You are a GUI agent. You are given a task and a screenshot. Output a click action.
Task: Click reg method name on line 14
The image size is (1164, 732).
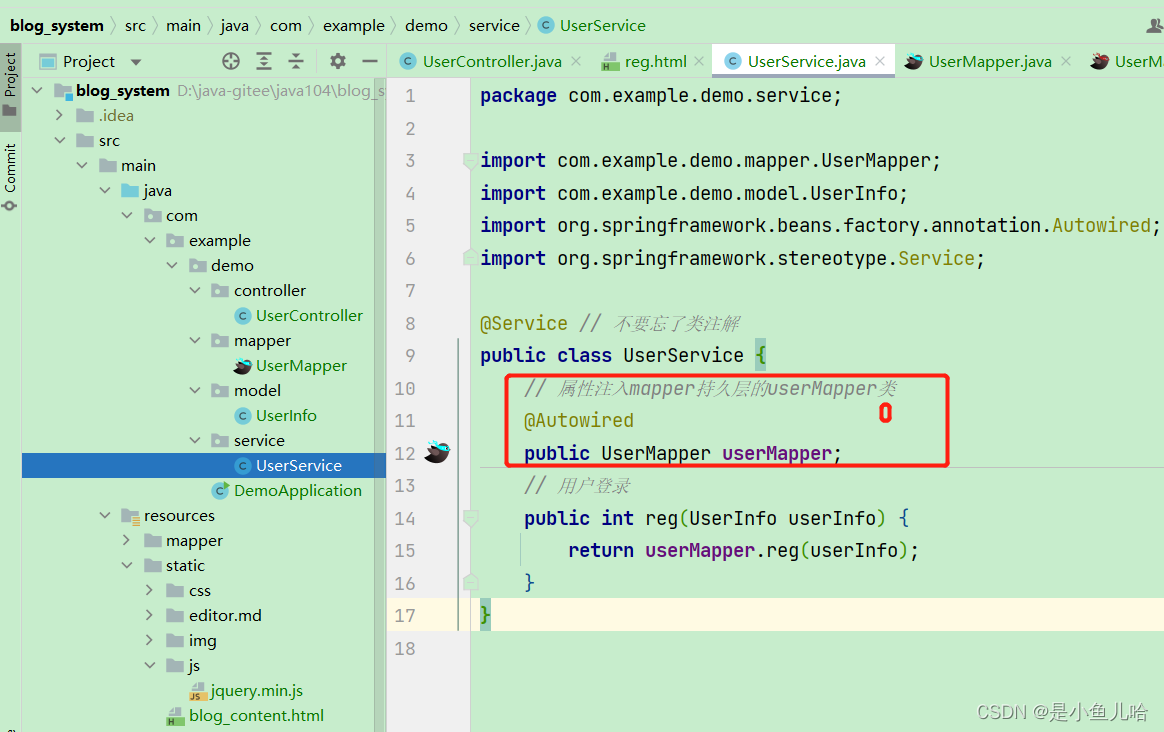point(661,518)
